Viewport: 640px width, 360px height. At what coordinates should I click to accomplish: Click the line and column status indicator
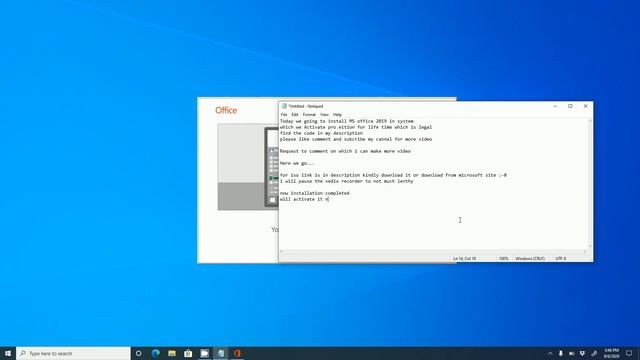tap(464, 259)
